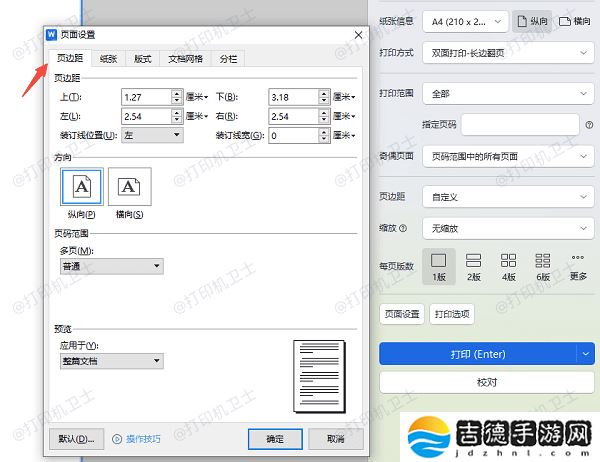
Task: Confirm with the 确定 button
Action: 275,439
